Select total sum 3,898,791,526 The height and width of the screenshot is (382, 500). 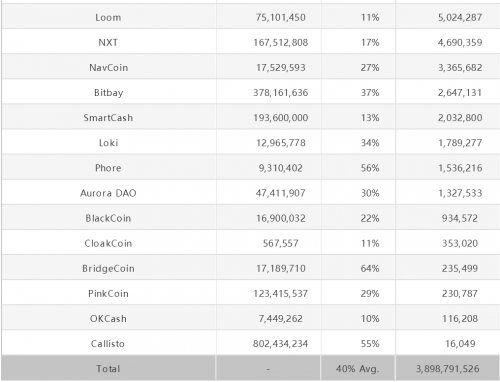(x=448, y=369)
